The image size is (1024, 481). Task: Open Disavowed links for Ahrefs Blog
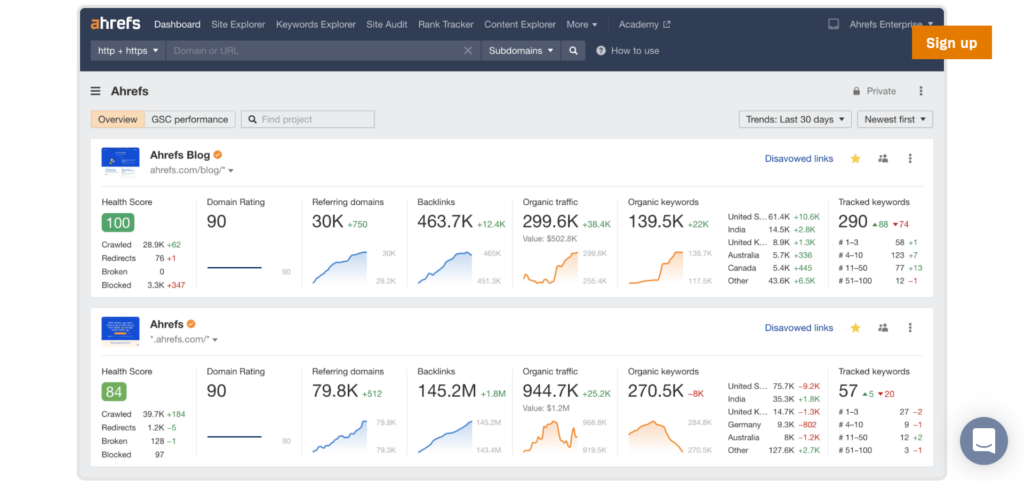tap(799, 159)
